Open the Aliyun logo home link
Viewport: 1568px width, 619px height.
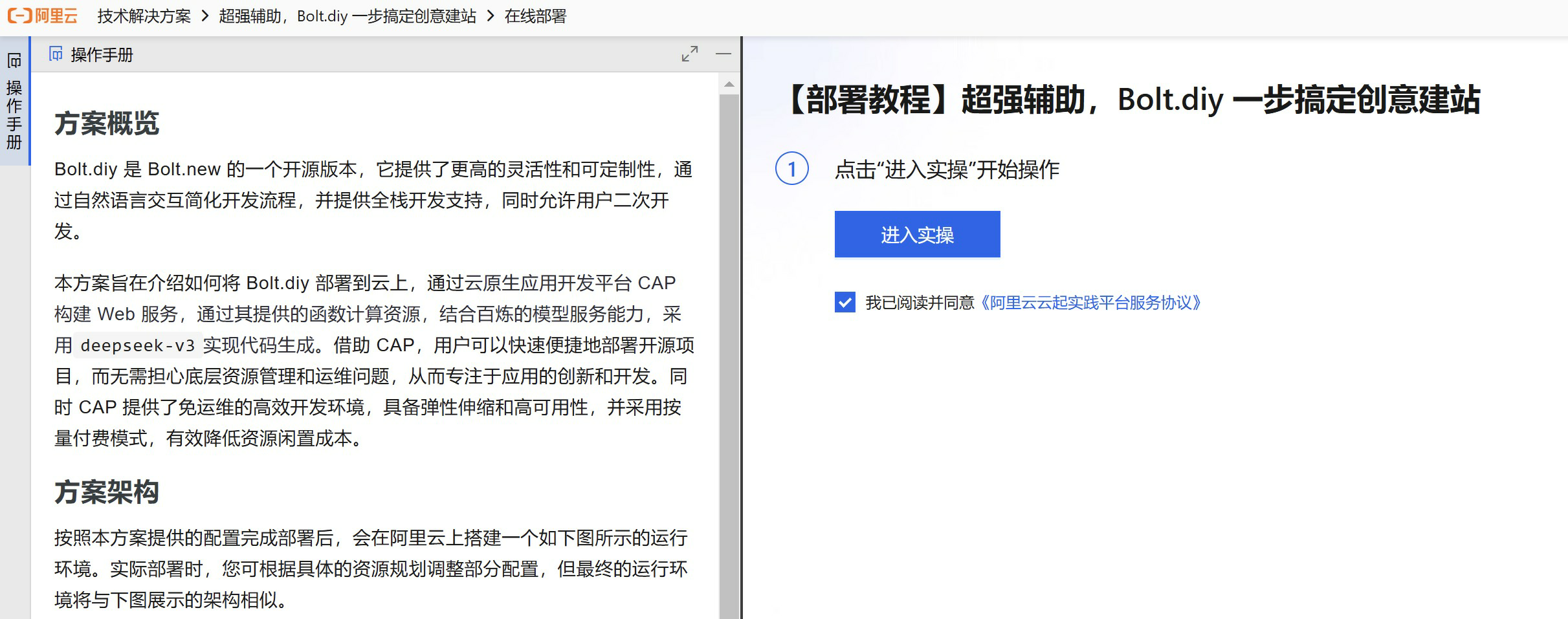[x=43, y=16]
